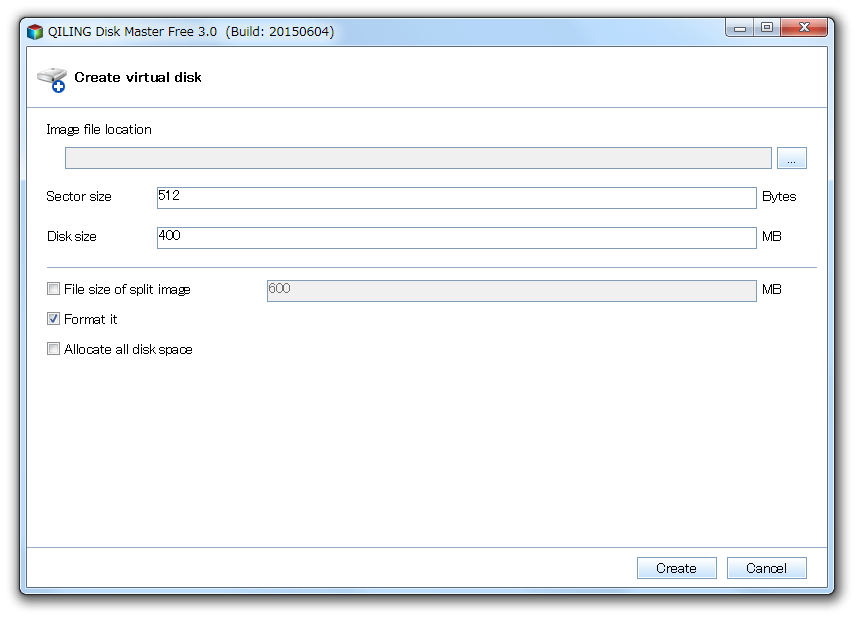Open file browser with the ellipsis button
Screen dimensions: 858x617
[x=791, y=158]
